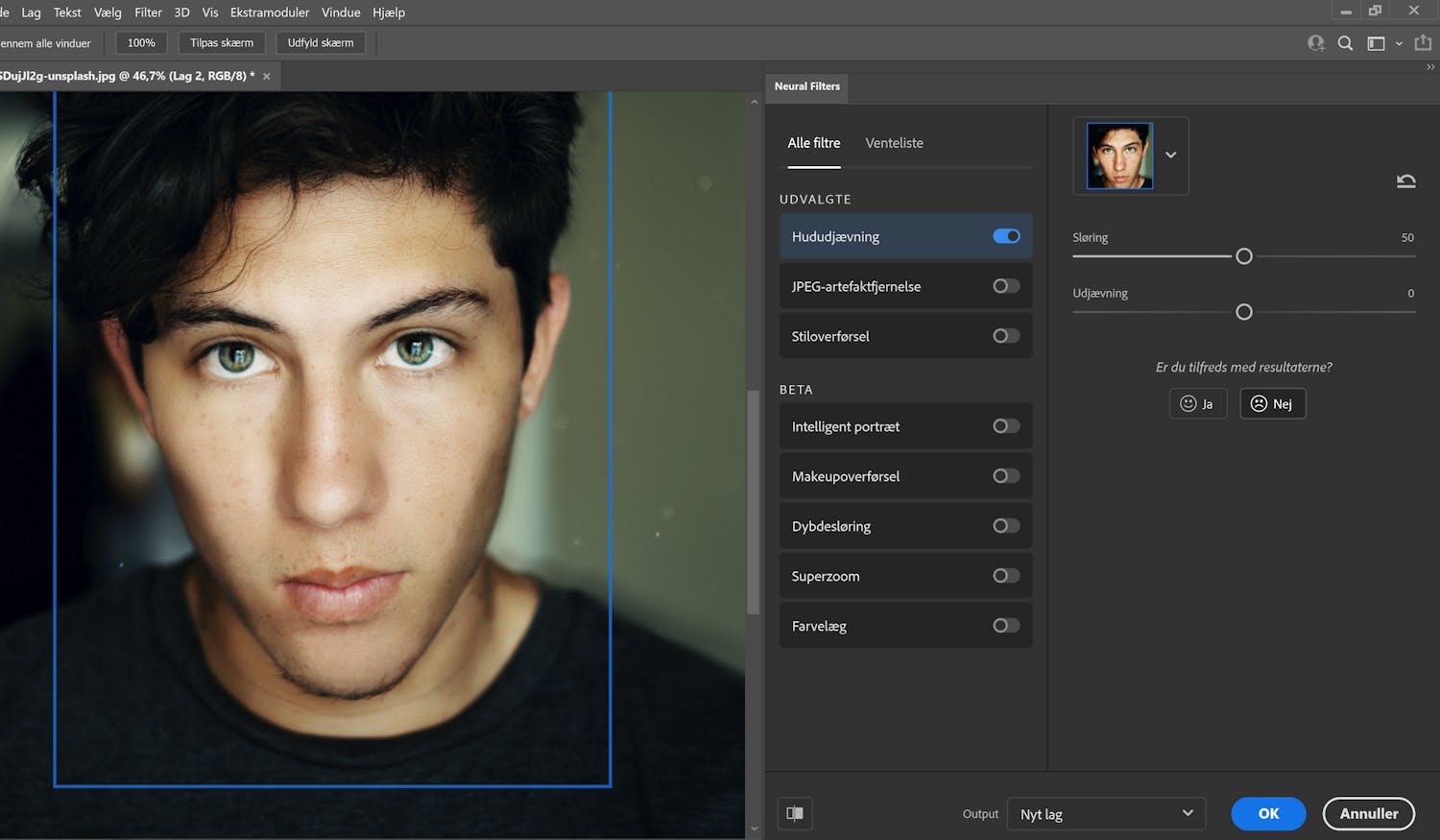Open the Filter menu

click(148, 12)
